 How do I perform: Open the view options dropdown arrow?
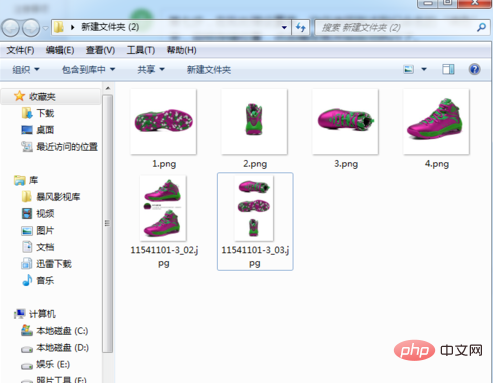424,69
